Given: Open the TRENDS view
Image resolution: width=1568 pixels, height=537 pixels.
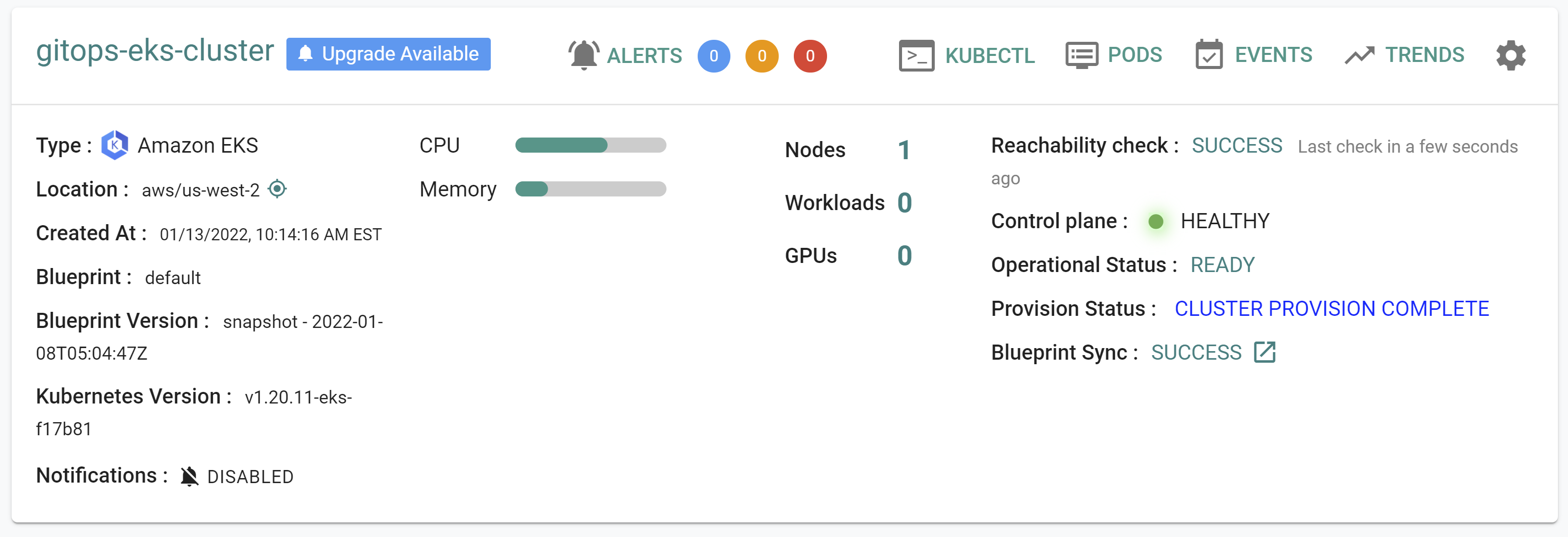Looking at the screenshot, I should pyautogui.click(x=1425, y=55).
